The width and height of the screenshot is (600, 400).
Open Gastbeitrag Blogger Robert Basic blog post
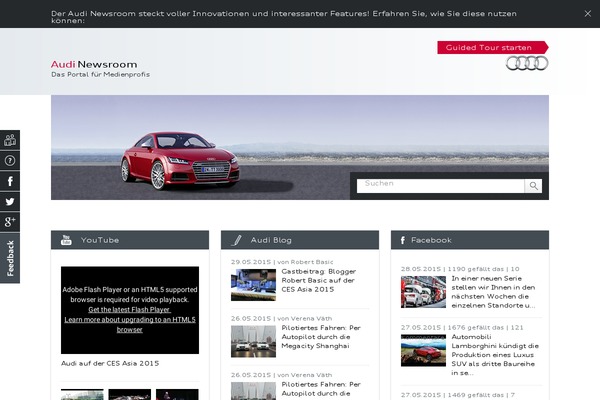(x=319, y=280)
